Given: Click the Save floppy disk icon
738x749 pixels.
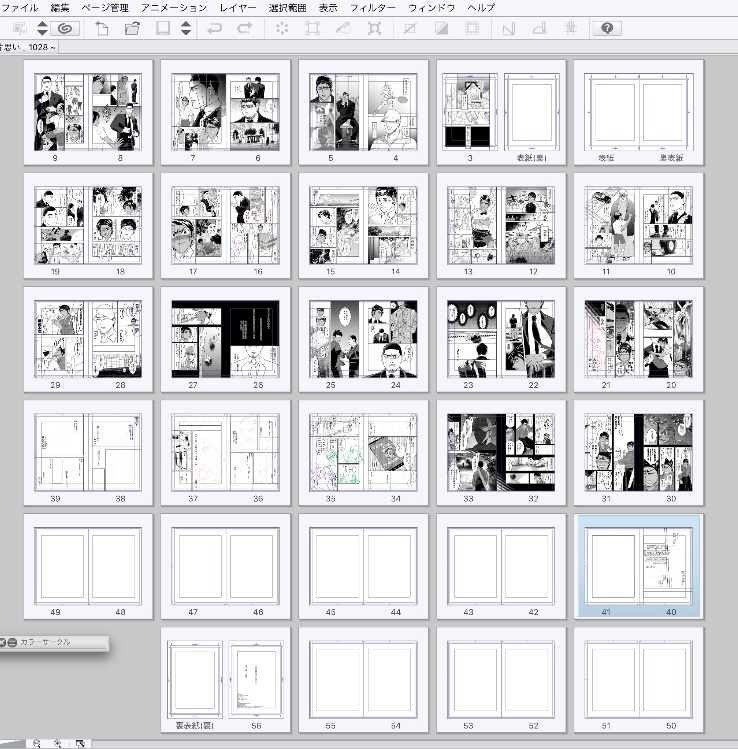Looking at the screenshot, I should click(x=163, y=28).
